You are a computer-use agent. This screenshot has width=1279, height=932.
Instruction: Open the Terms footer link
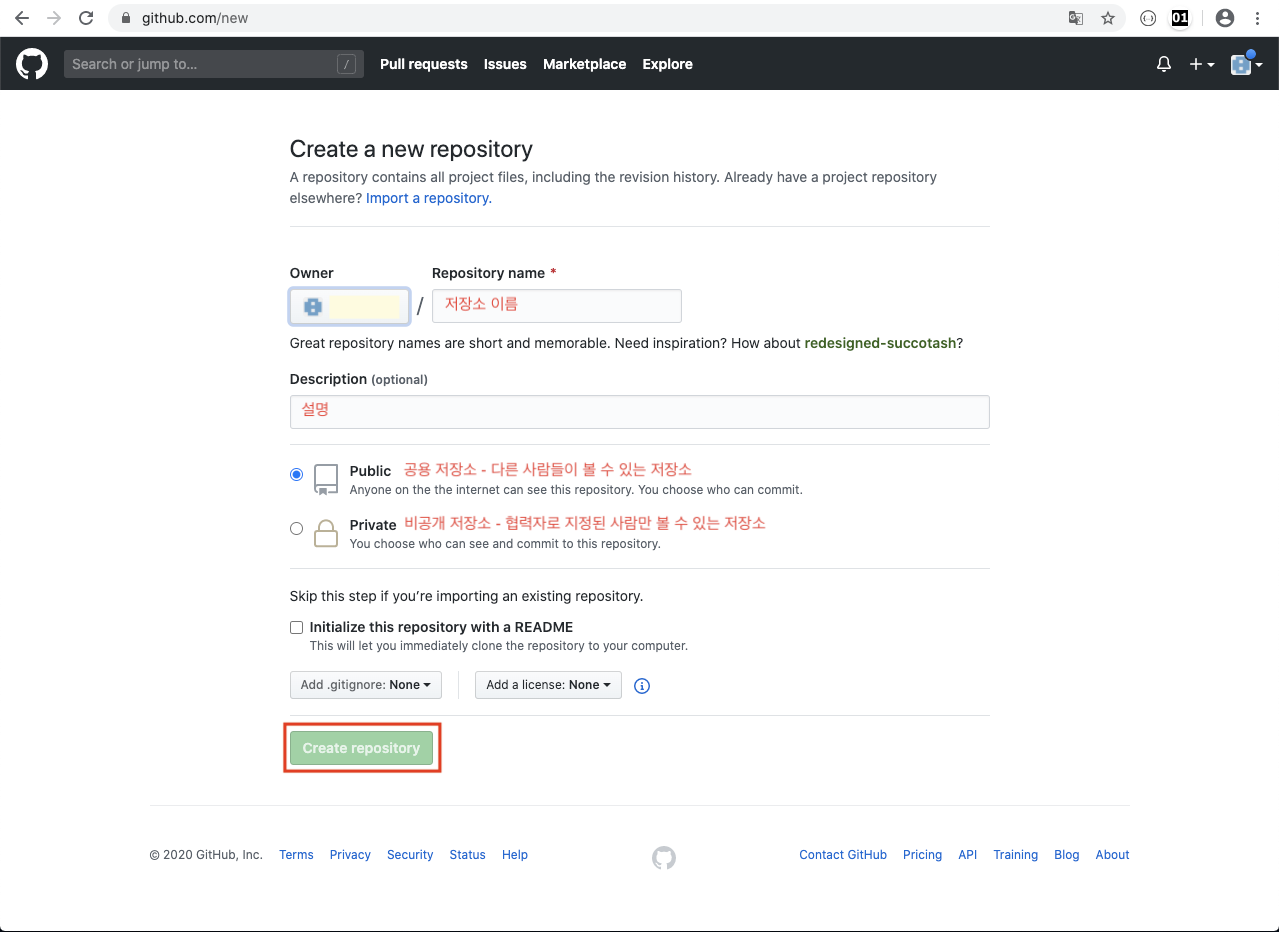[296, 855]
